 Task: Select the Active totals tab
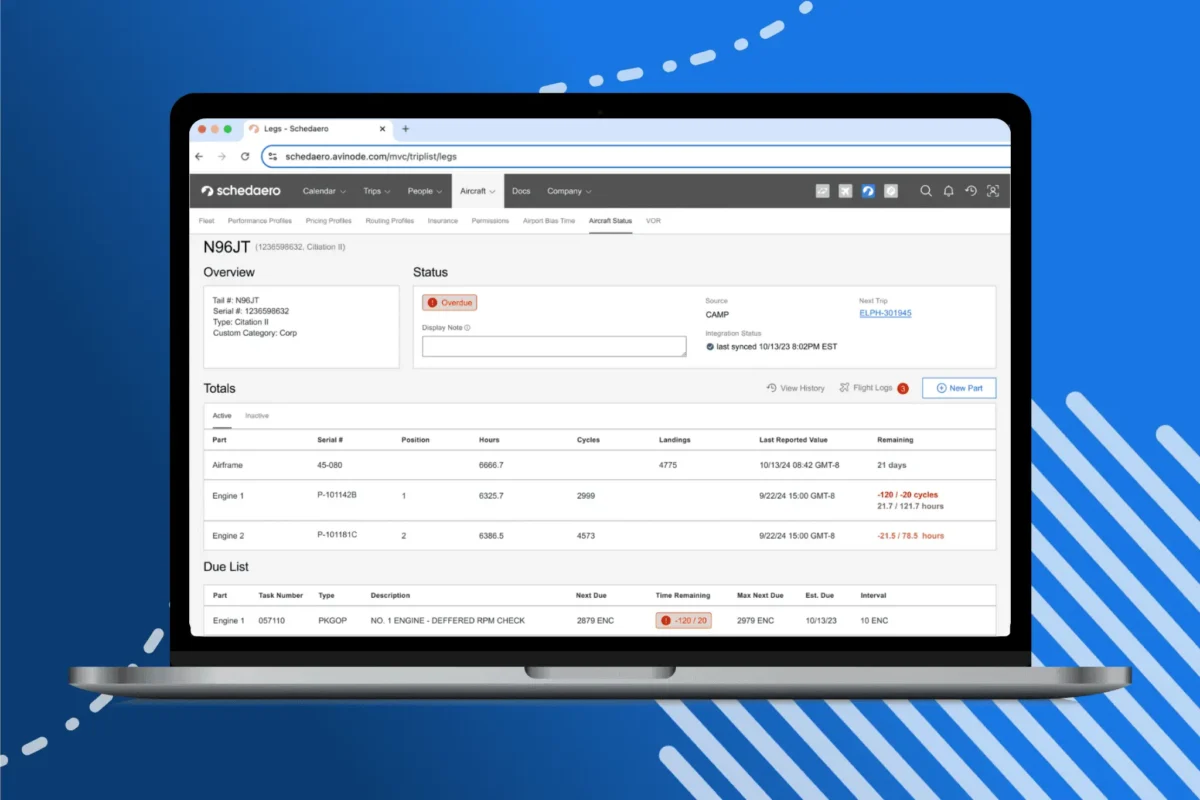click(x=222, y=415)
